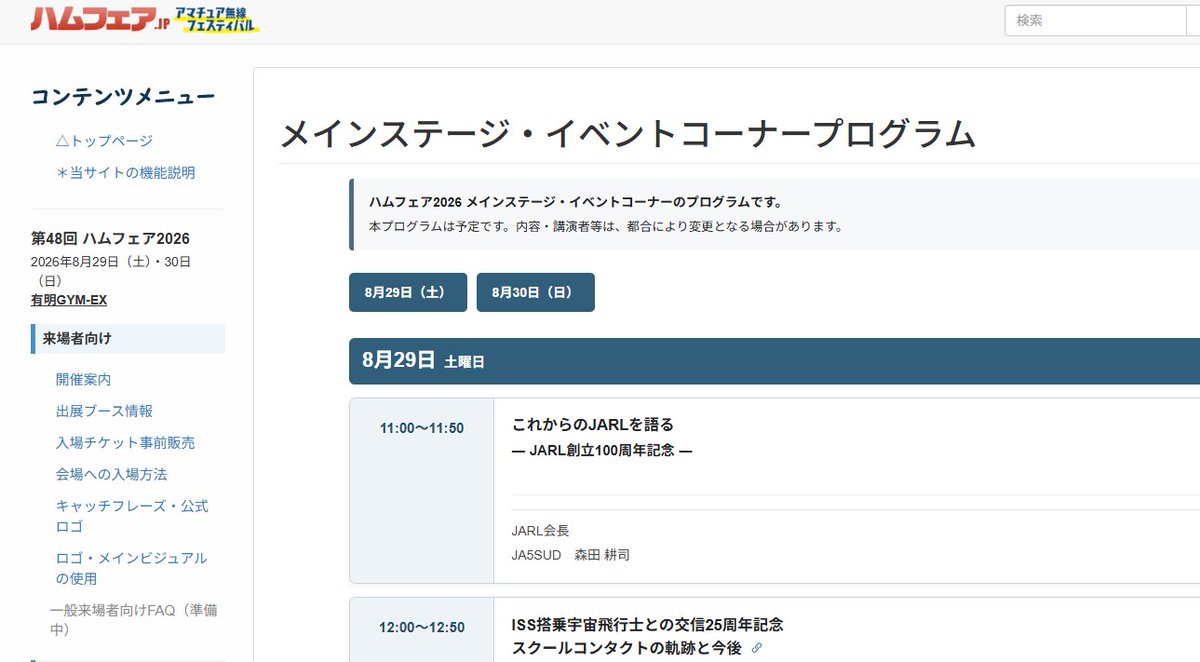Click 一般来場者向けFAQ（準備中） entry
The image size is (1200, 662).
click(x=133, y=619)
